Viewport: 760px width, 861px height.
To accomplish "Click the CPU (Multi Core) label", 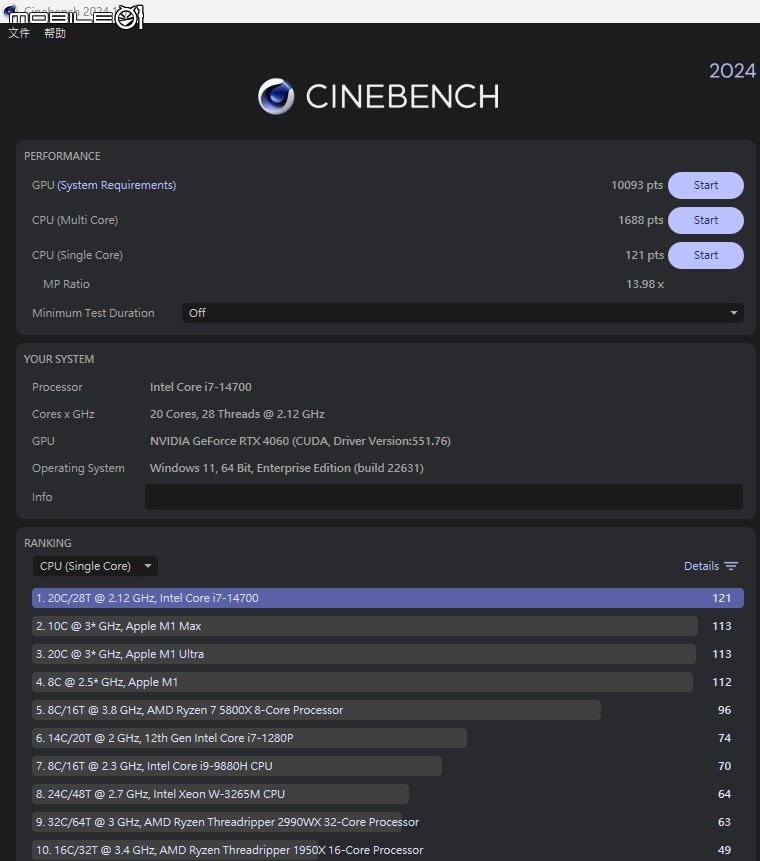I will pyautogui.click(x=75, y=220).
